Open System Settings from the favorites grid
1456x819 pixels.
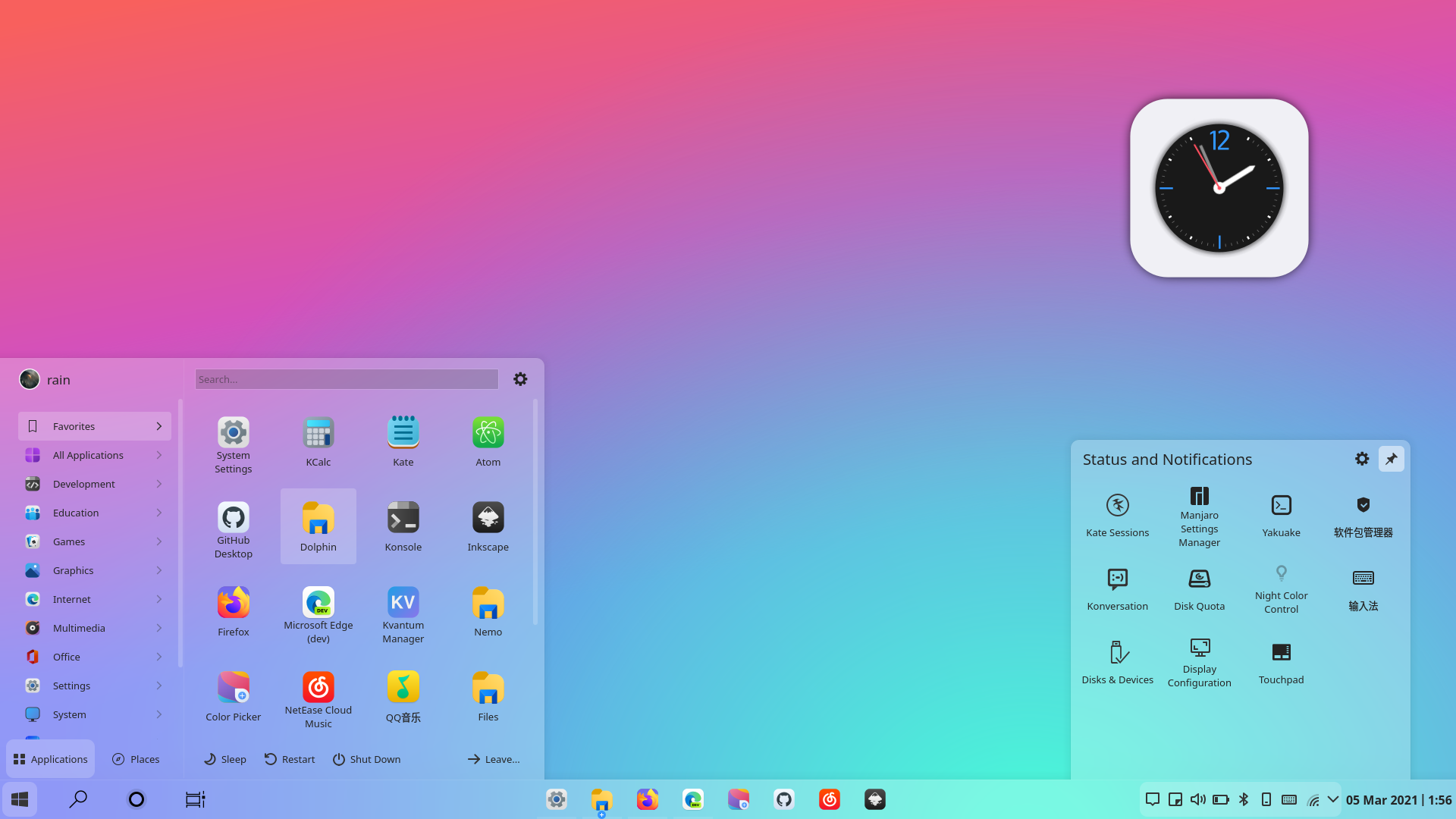pyautogui.click(x=233, y=446)
